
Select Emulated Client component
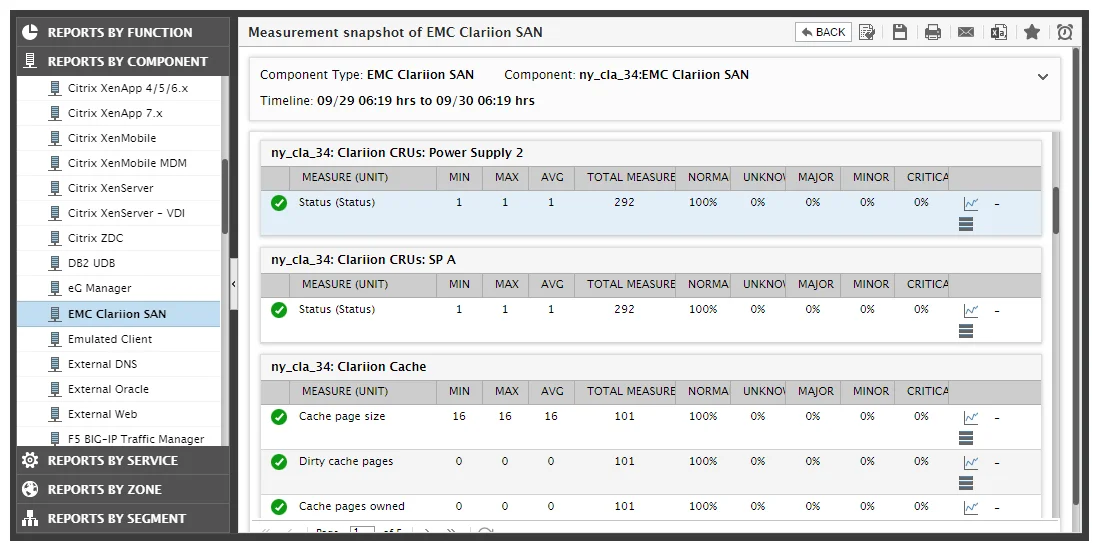(x=118, y=339)
